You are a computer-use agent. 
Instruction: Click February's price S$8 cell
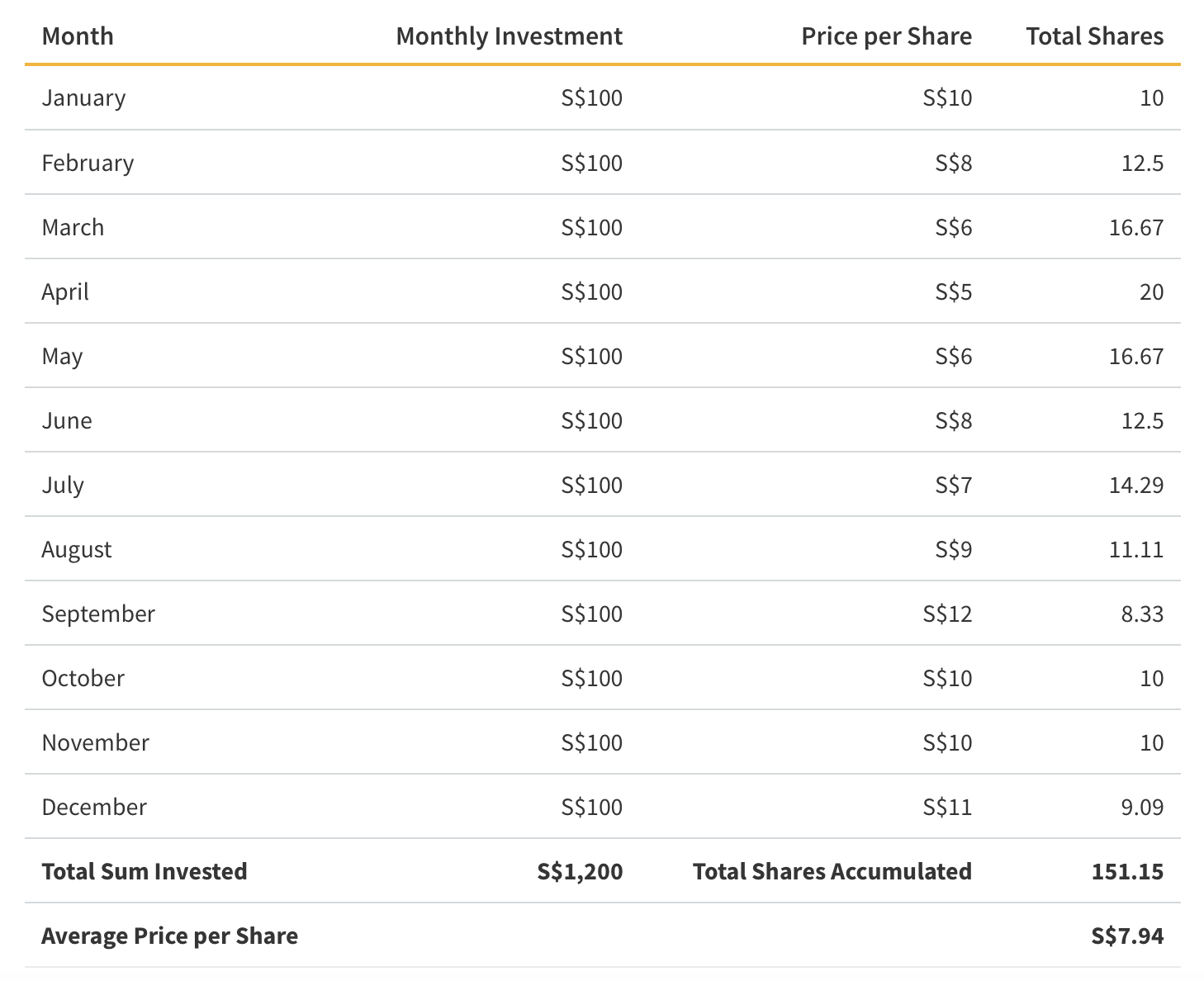point(953,163)
